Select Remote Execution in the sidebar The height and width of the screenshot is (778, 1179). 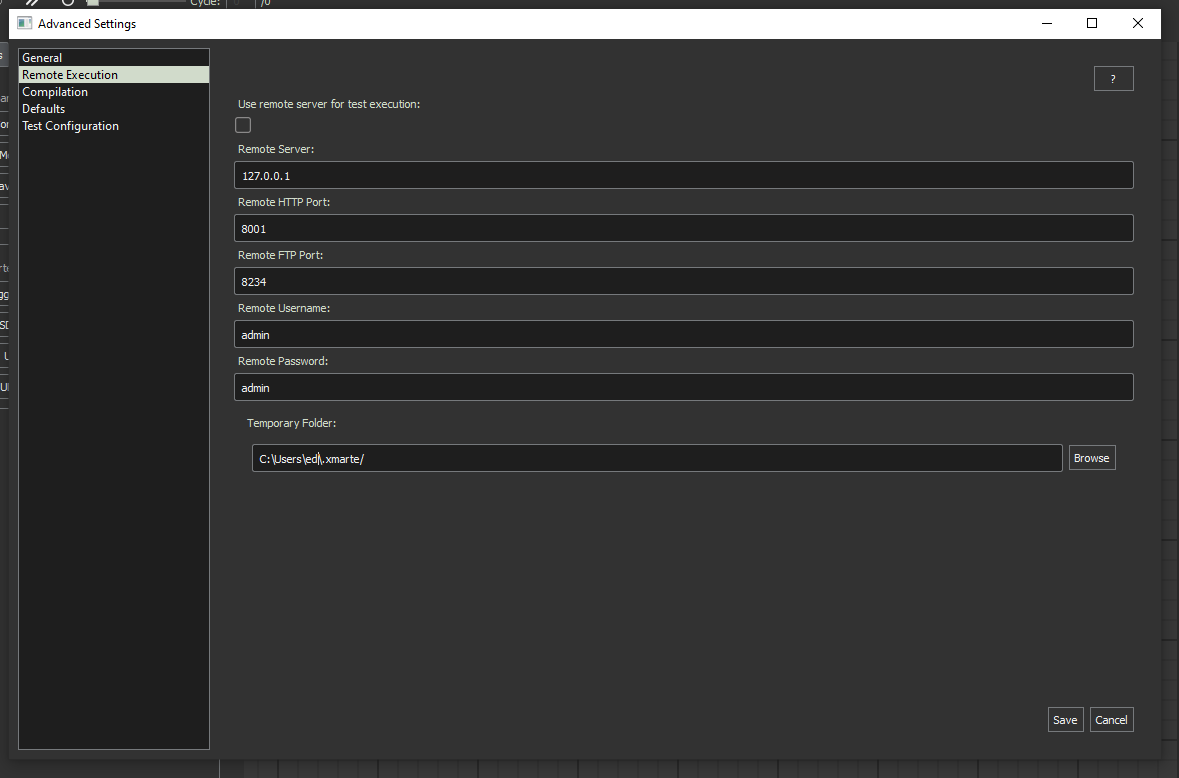click(x=70, y=75)
